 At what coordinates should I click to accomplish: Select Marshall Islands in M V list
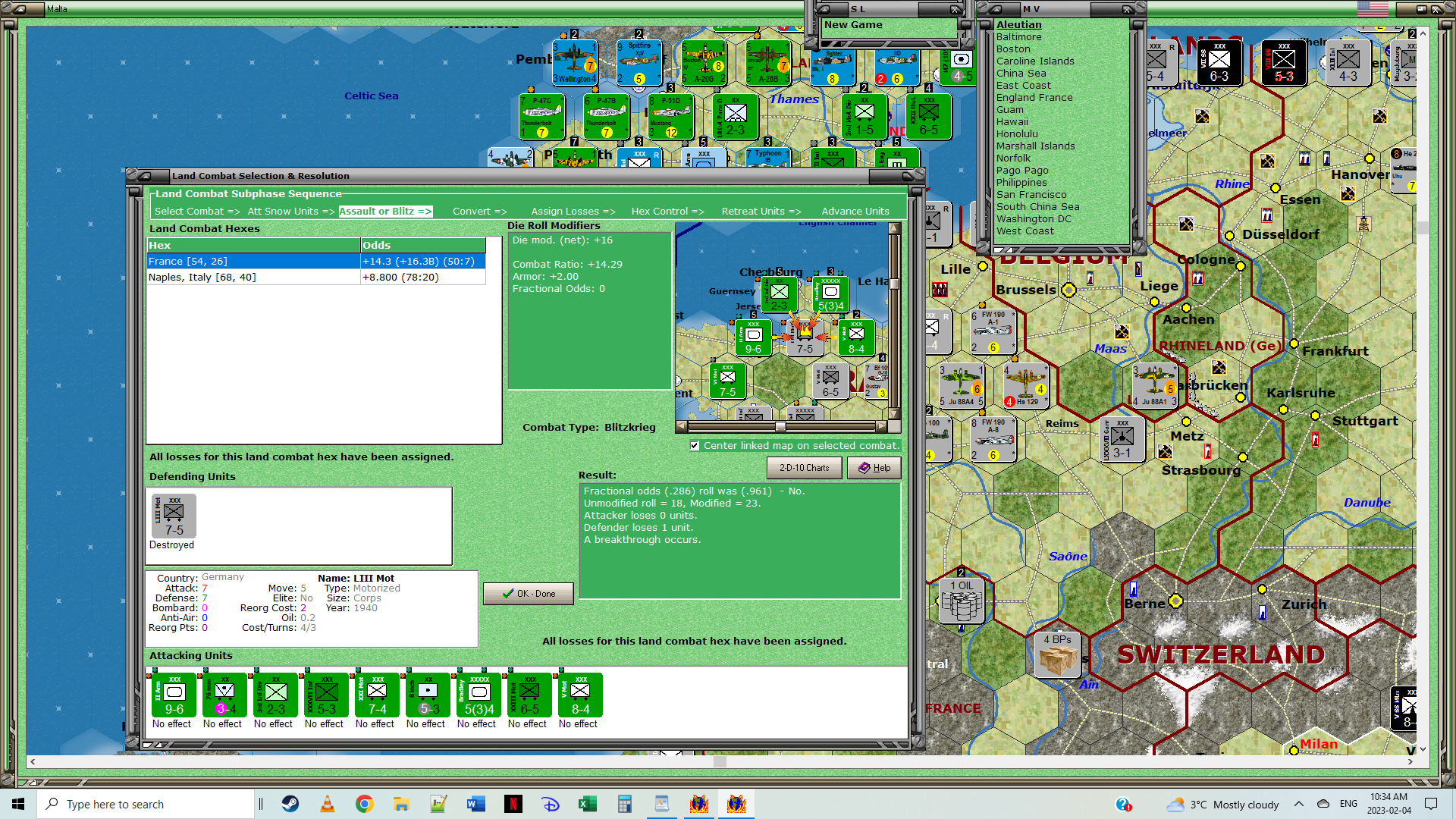pos(1036,146)
